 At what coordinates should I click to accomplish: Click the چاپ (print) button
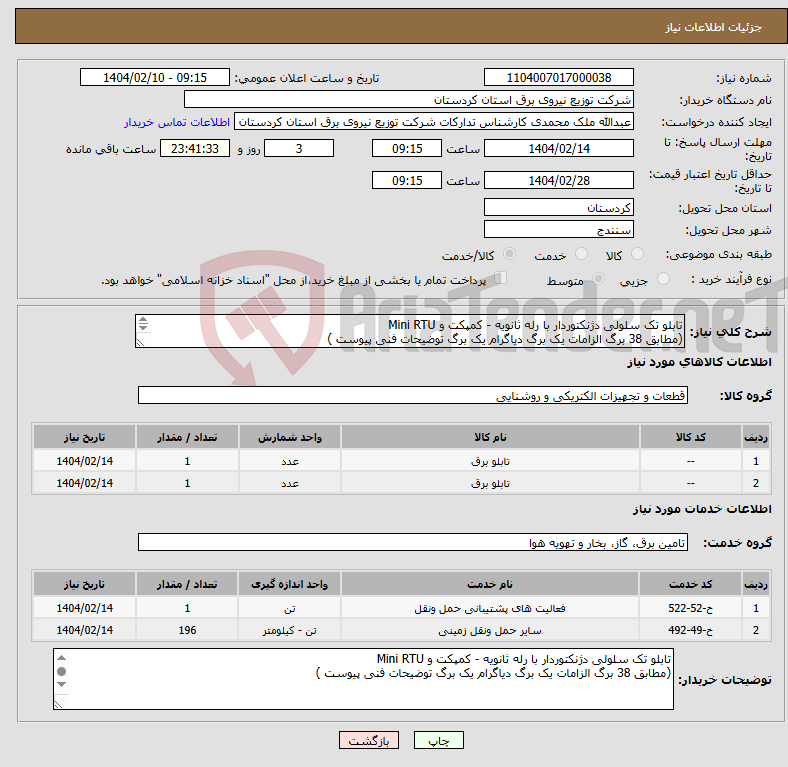[x=438, y=740]
